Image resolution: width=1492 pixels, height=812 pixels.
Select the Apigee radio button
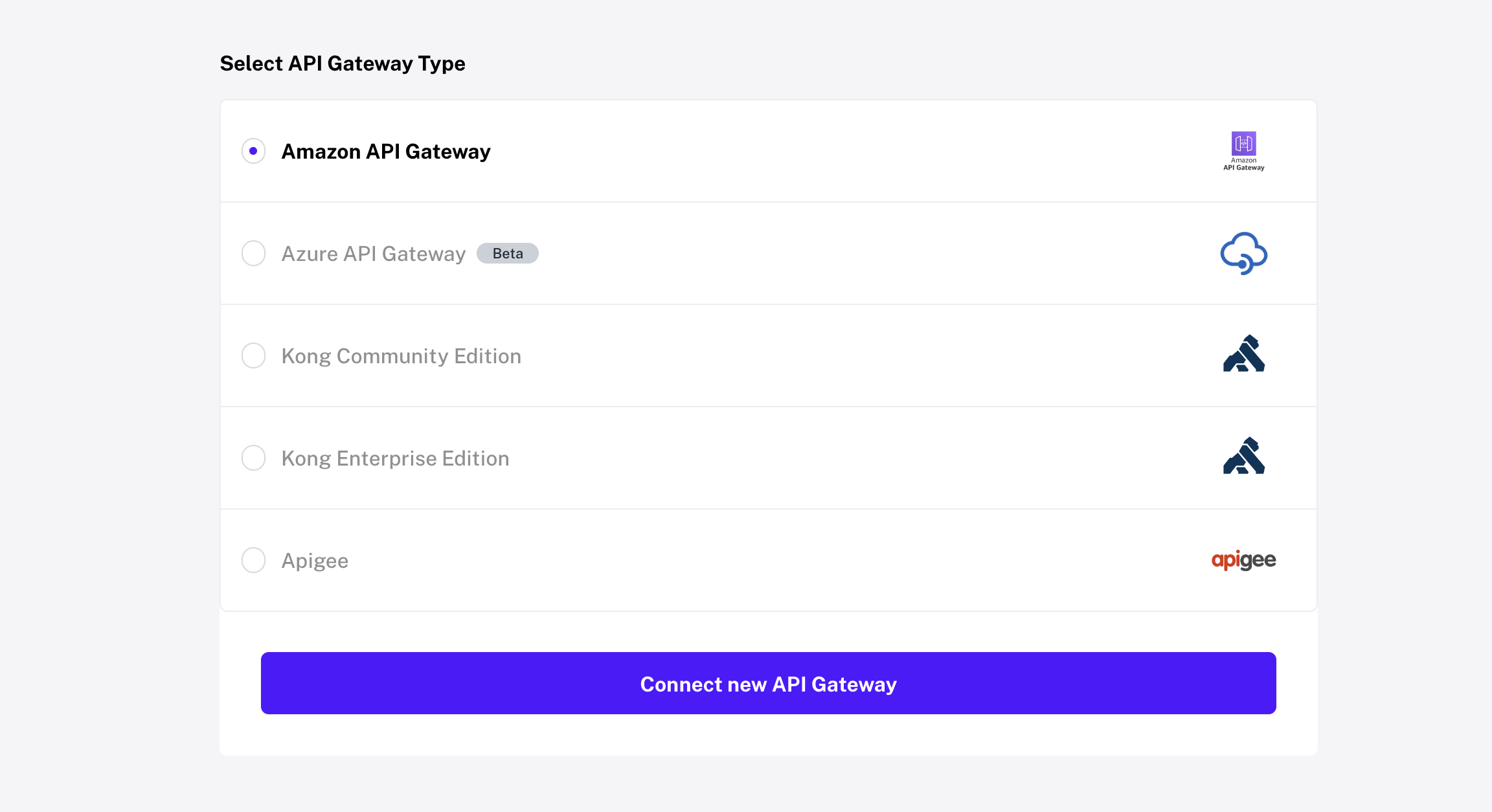[253, 560]
